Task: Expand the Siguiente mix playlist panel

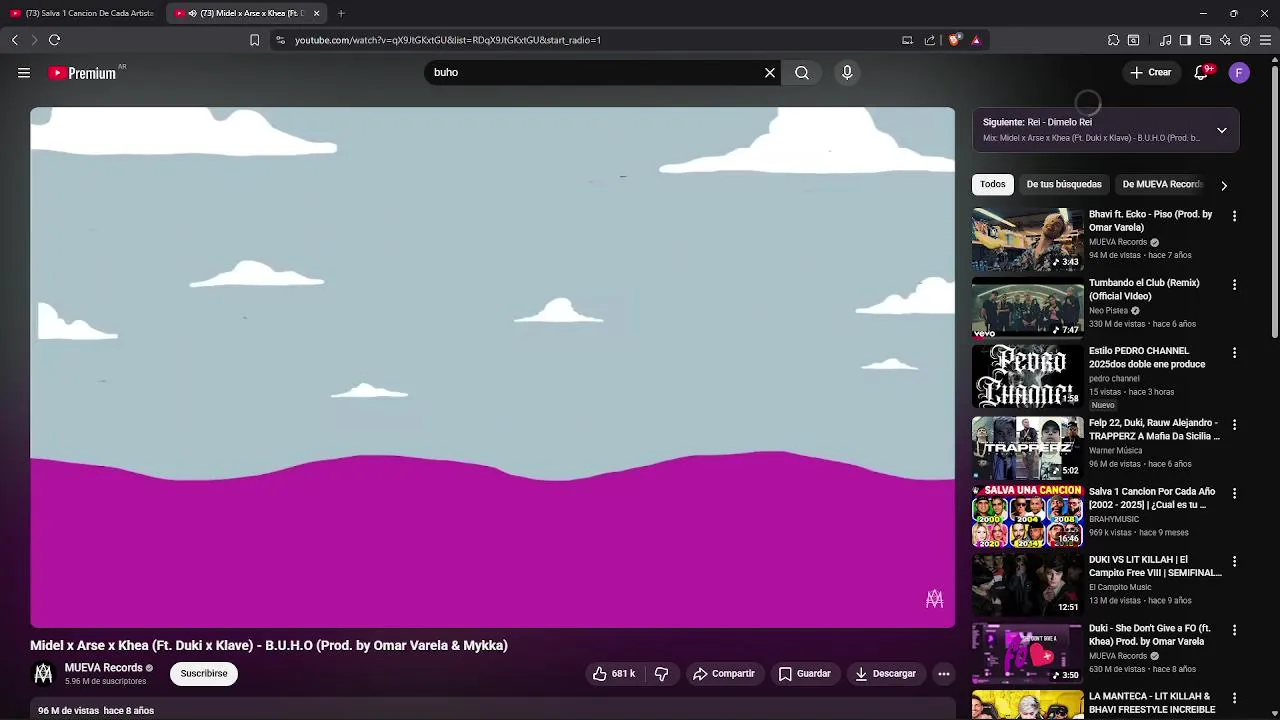Action: coord(1221,130)
